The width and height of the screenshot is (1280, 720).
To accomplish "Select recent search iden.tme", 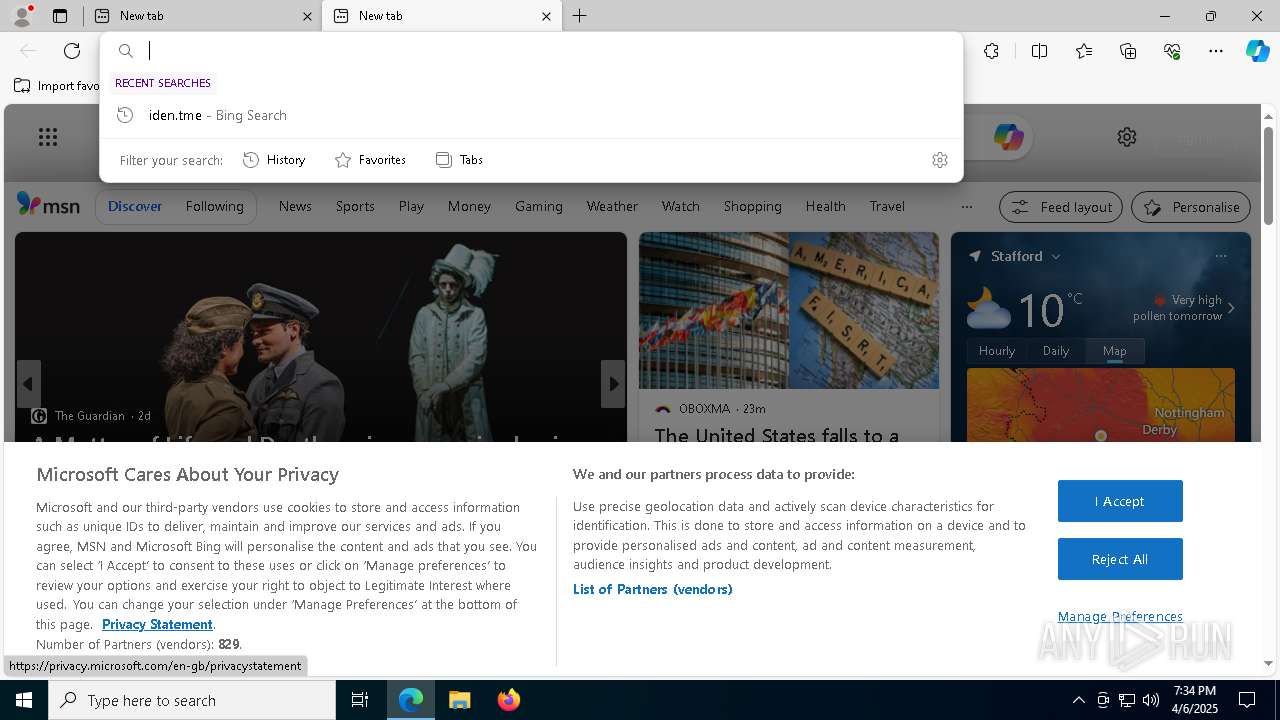I will (x=531, y=115).
